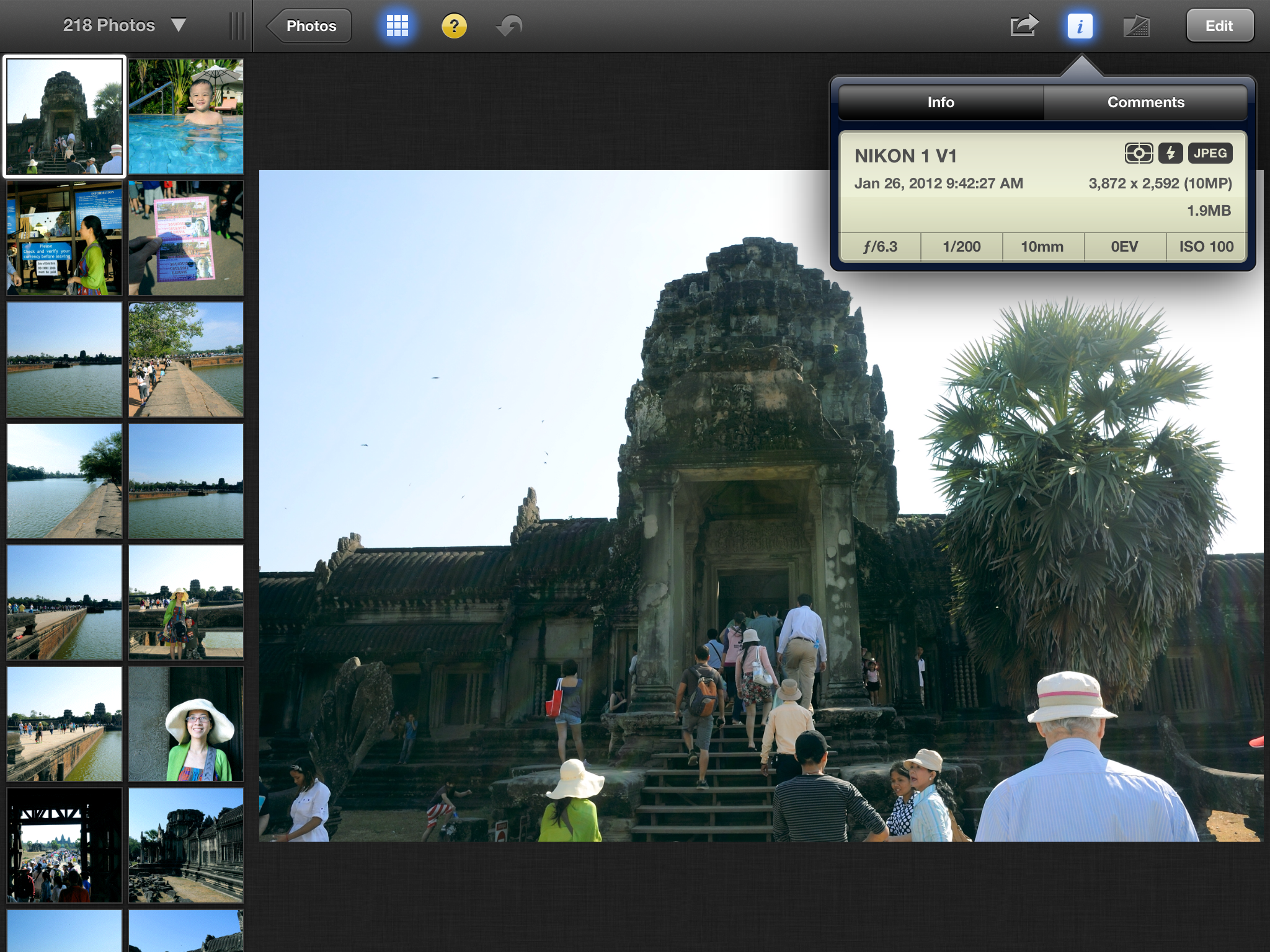Select the swimming pool child thumbnail
Viewport: 1270px width, 952px height.
pyautogui.click(x=186, y=117)
